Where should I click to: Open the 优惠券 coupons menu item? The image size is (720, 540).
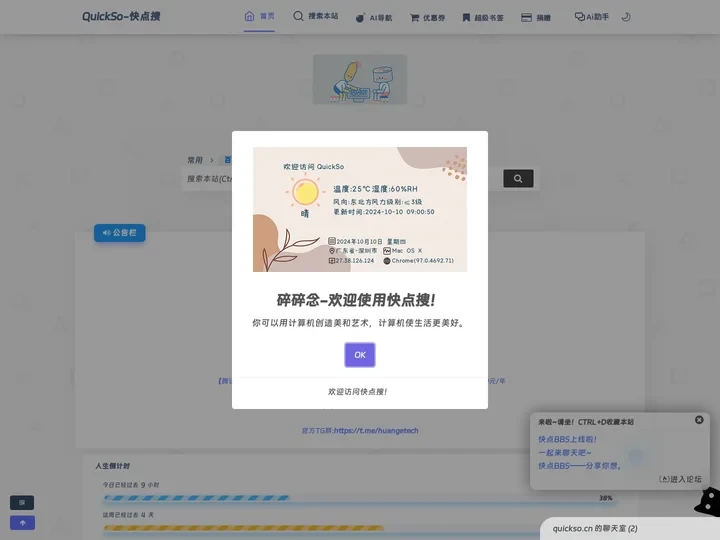click(x=428, y=18)
